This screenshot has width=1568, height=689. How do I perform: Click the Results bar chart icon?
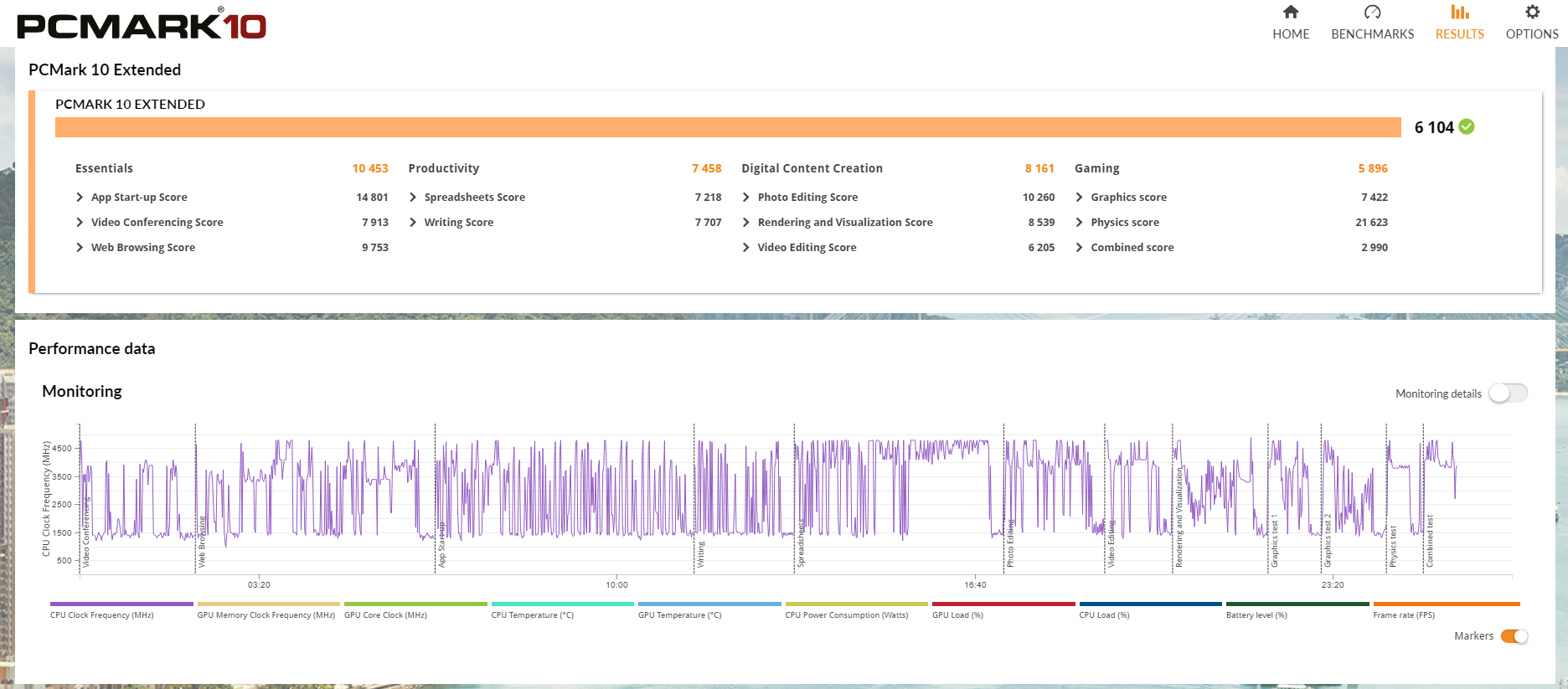pos(1460,13)
